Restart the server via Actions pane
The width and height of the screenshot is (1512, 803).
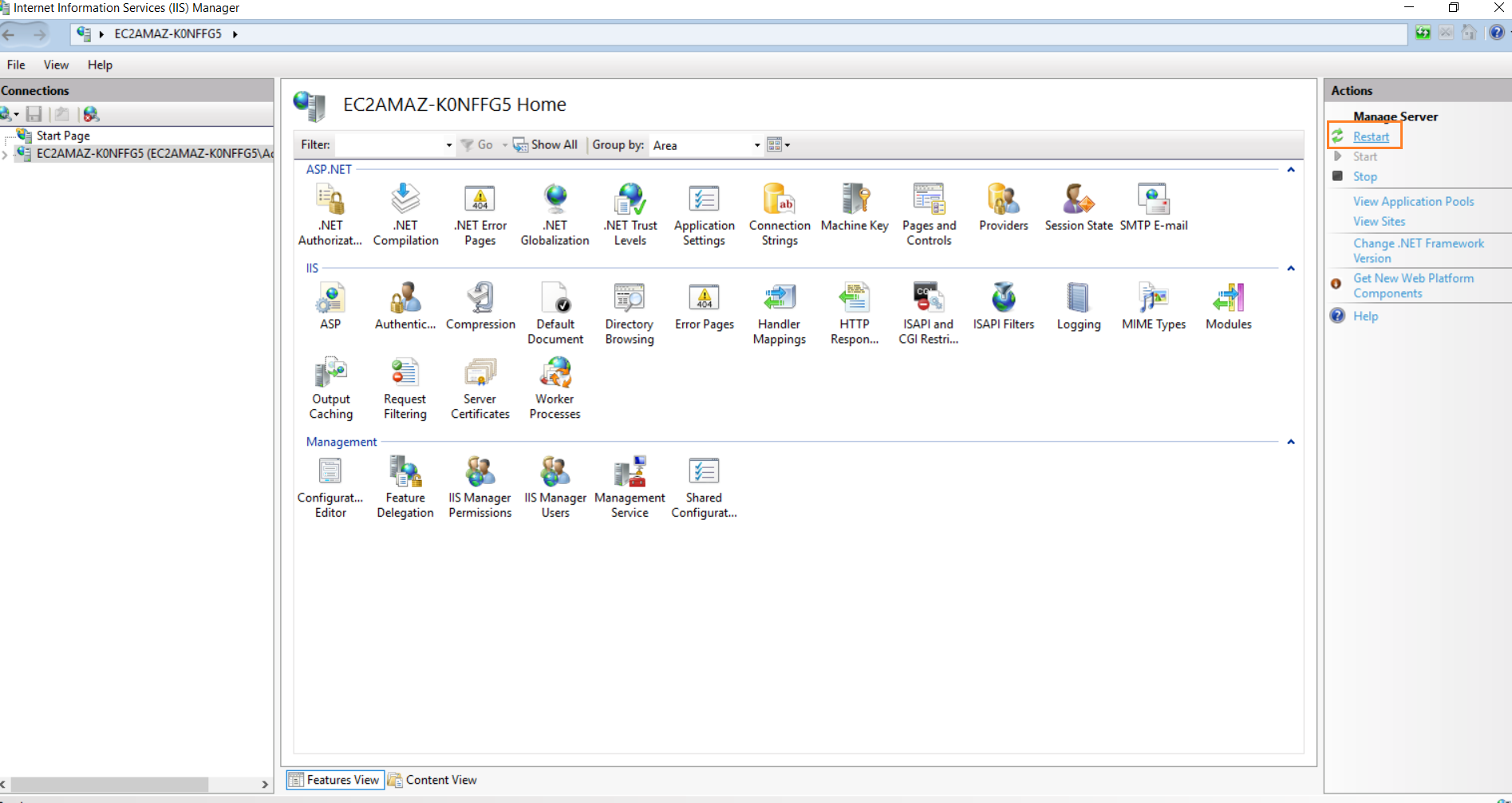1370,136
